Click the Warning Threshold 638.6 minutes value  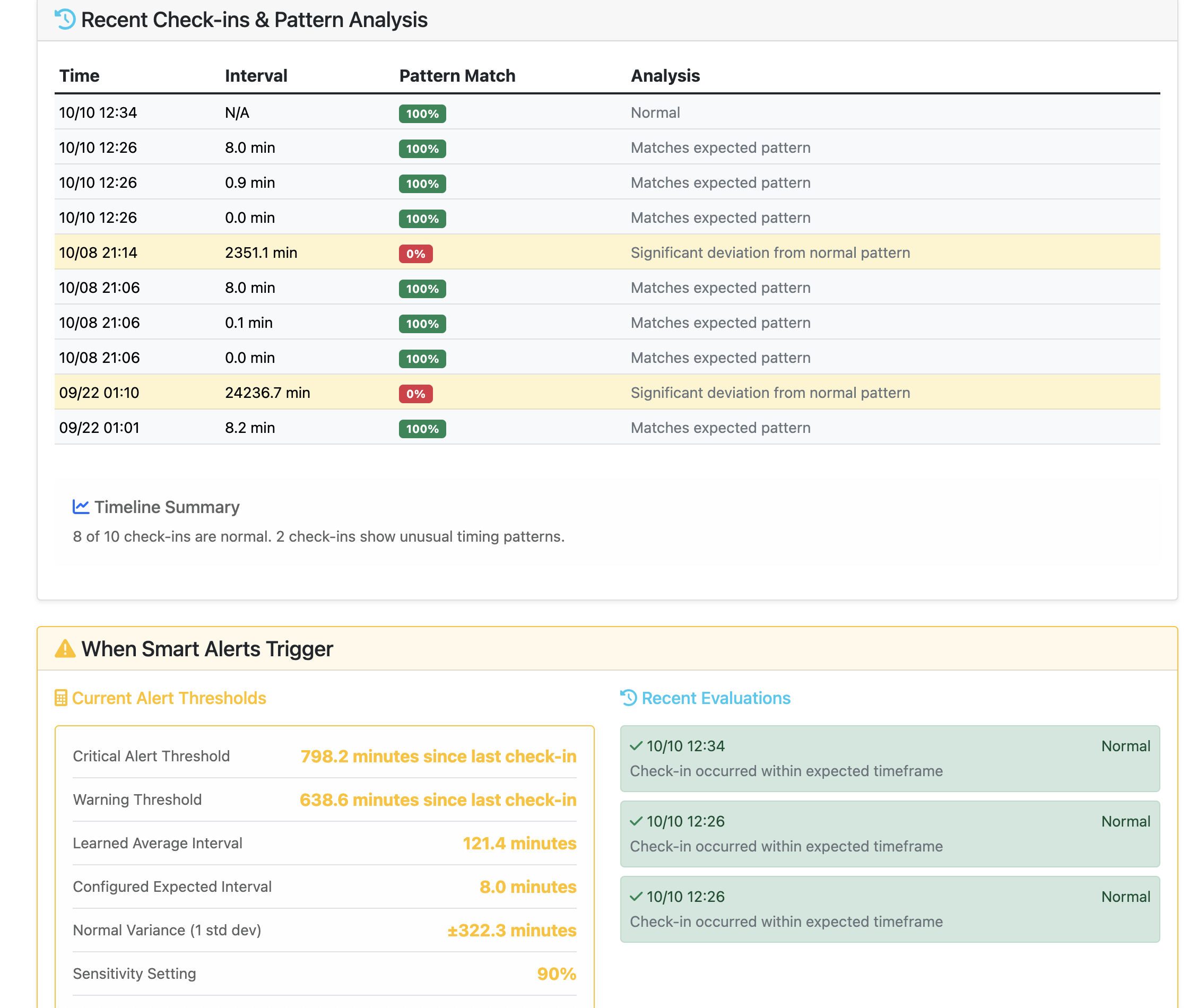point(437,800)
